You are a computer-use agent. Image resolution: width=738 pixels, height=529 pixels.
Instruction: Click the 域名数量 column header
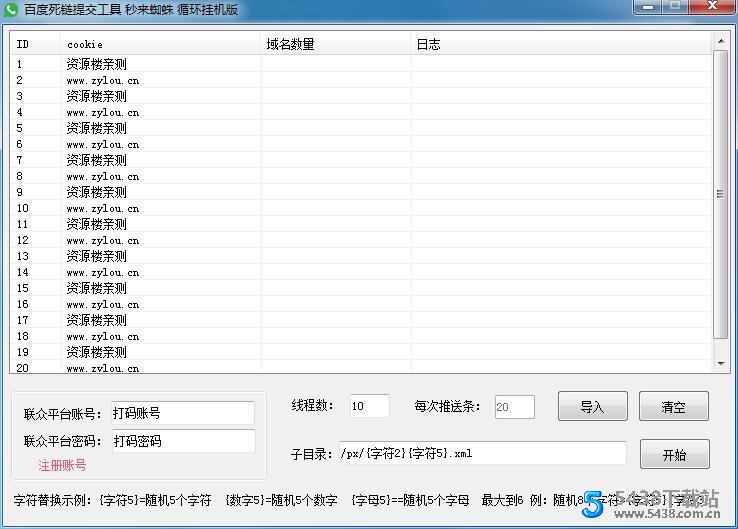[x=336, y=44]
